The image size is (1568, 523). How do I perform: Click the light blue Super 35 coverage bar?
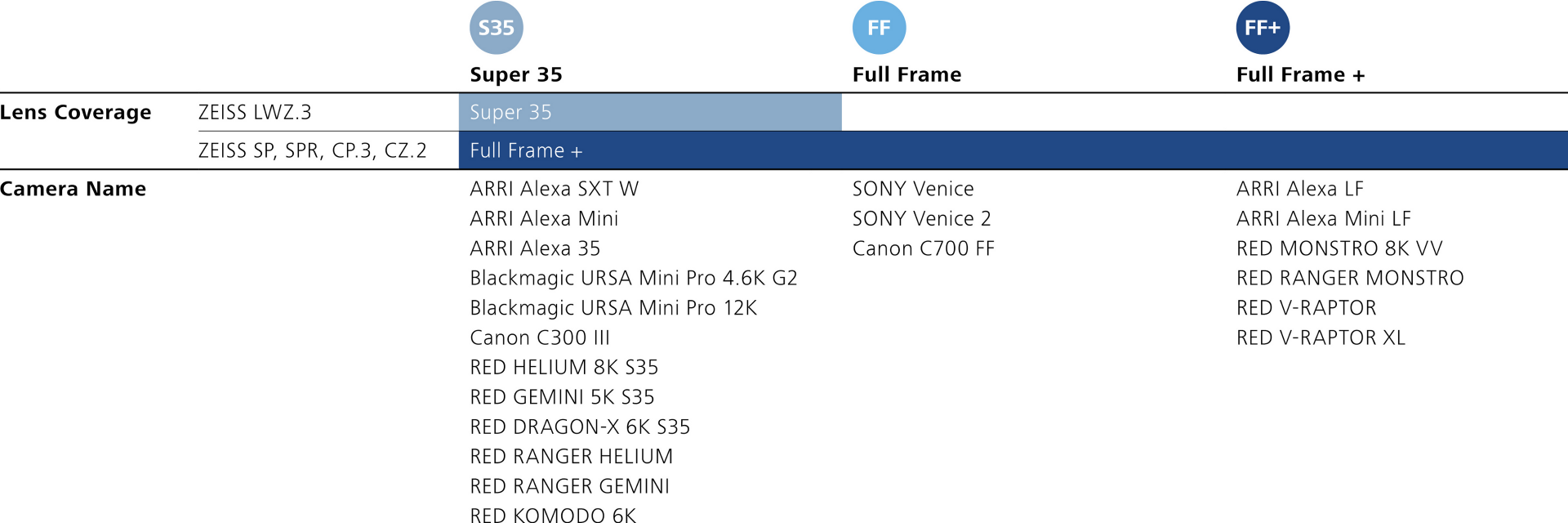(x=650, y=112)
